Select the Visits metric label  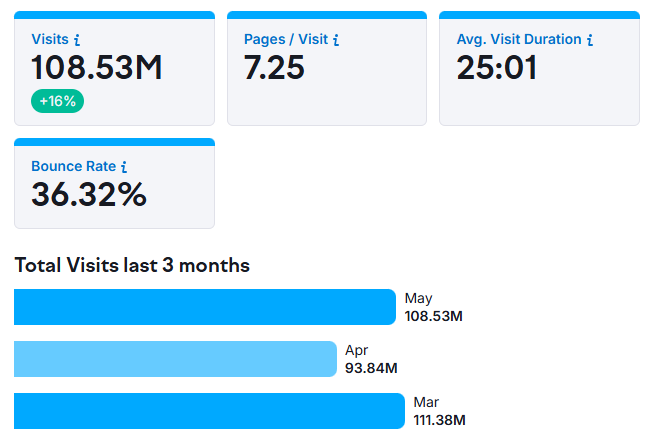[x=50, y=40]
